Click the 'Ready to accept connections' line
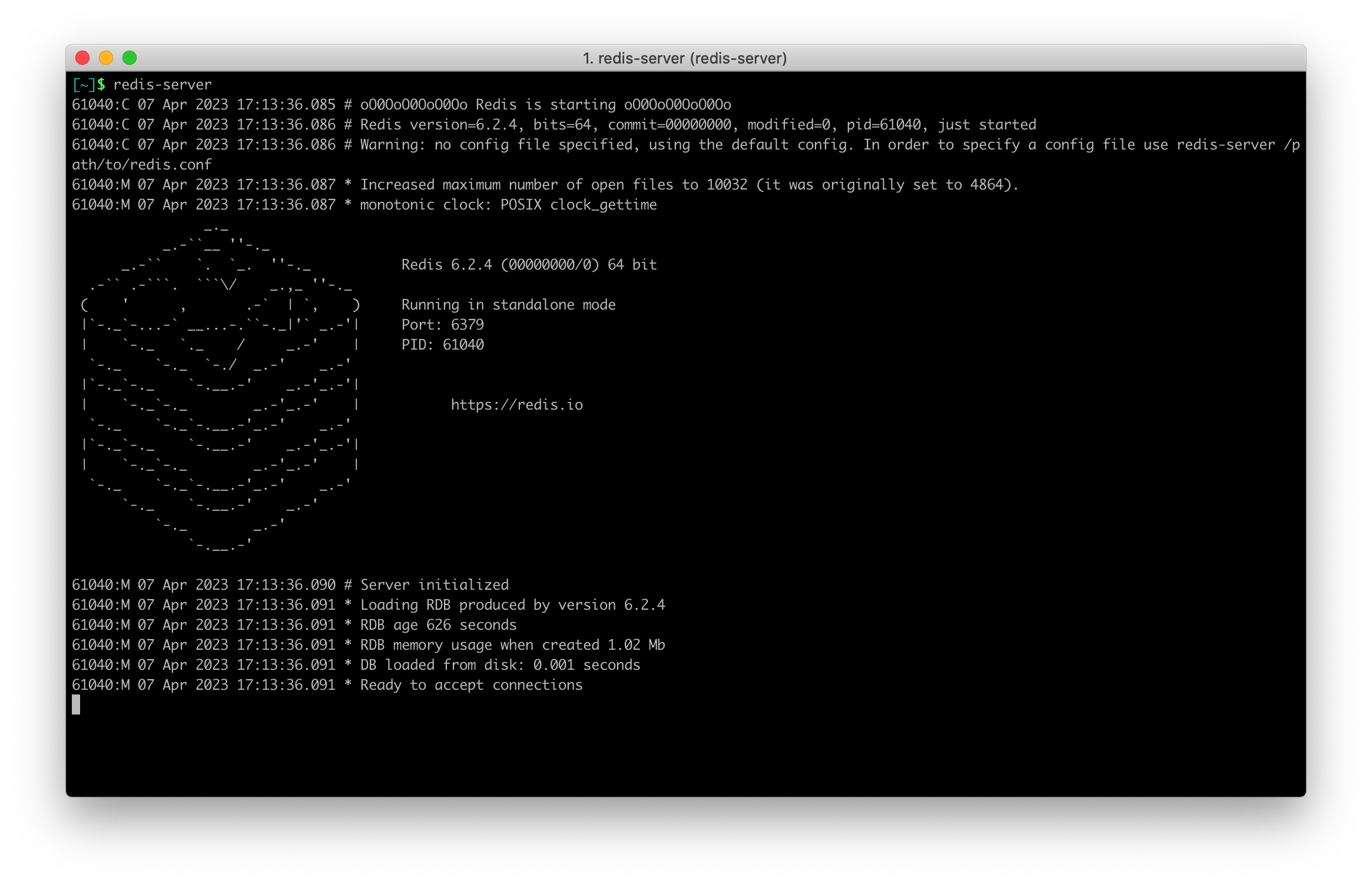The height and width of the screenshot is (884, 1372). (x=471, y=685)
